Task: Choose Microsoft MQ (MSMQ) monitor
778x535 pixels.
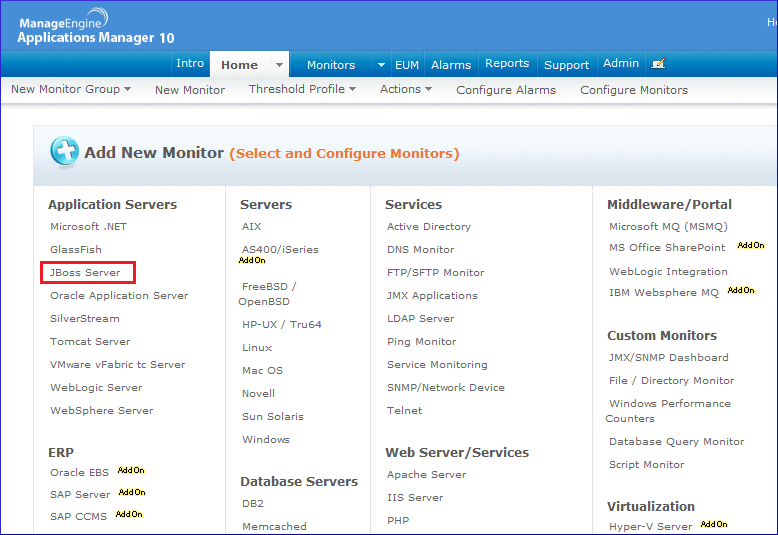Action: pyautogui.click(x=668, y=227)
